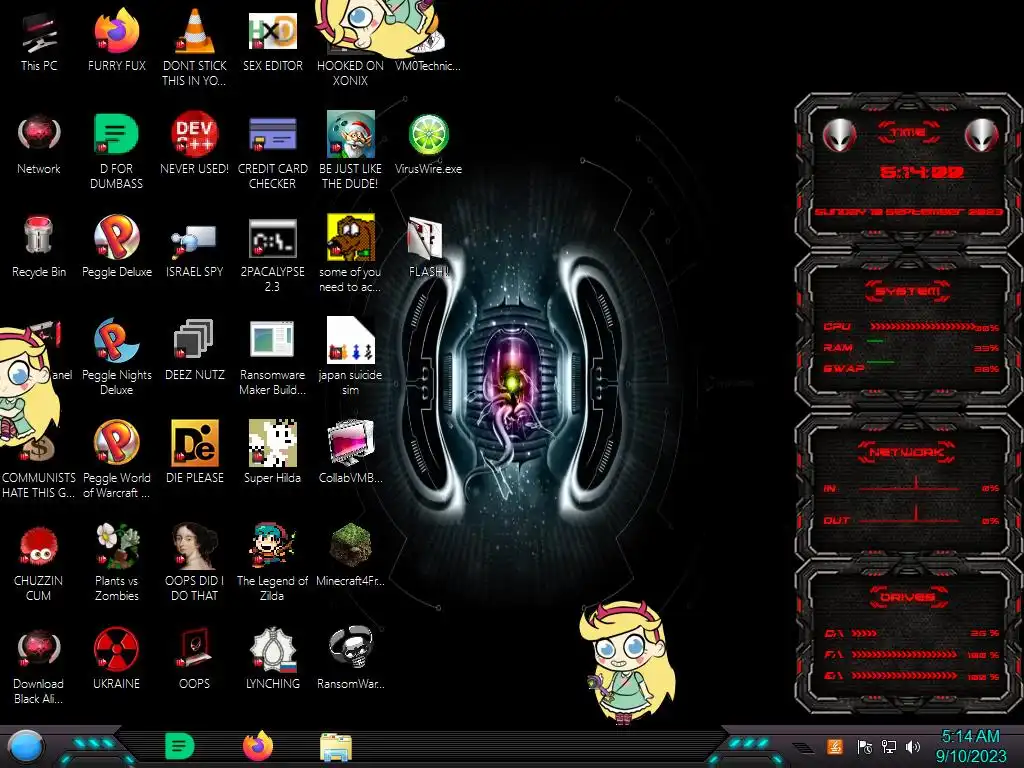This screenshot has width=1024, height=768.
Task: Open the Action Center flag tray icon
Action: pyautogui.click(x=864, y=747)
